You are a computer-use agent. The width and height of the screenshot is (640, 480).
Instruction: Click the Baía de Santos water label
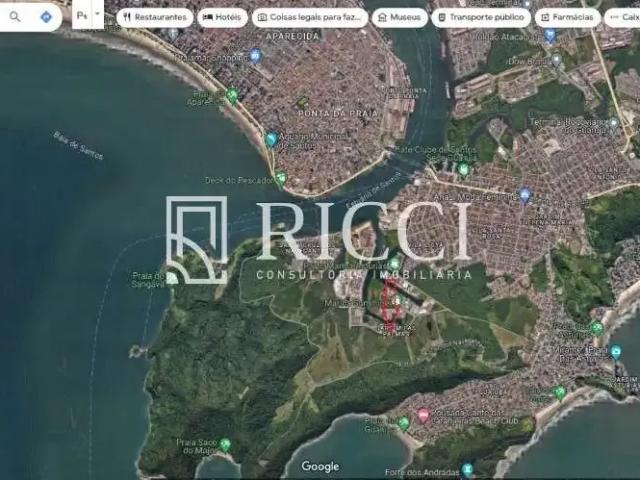[78, 145]
